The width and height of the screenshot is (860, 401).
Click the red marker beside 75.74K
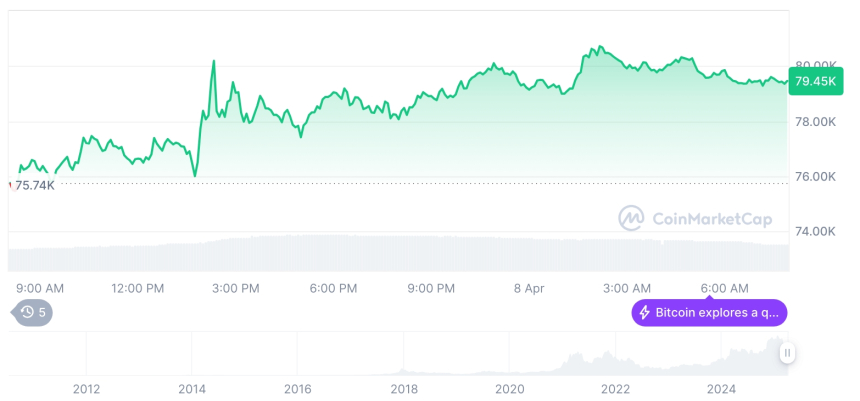pos(10,185)
